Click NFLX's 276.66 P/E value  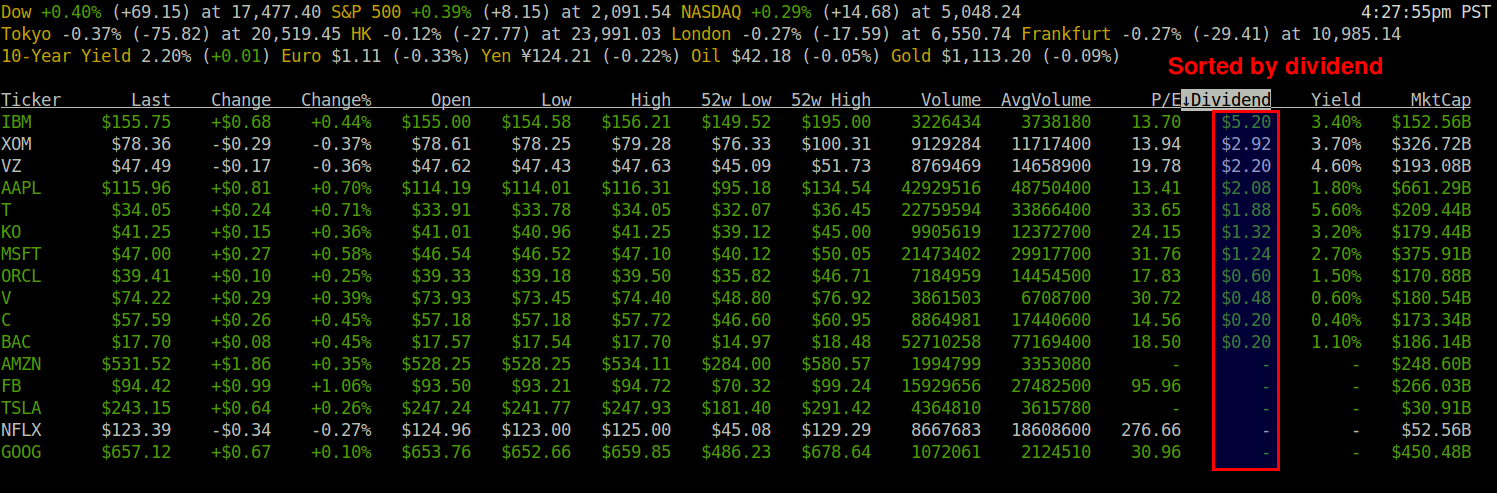coord(1151,430)
